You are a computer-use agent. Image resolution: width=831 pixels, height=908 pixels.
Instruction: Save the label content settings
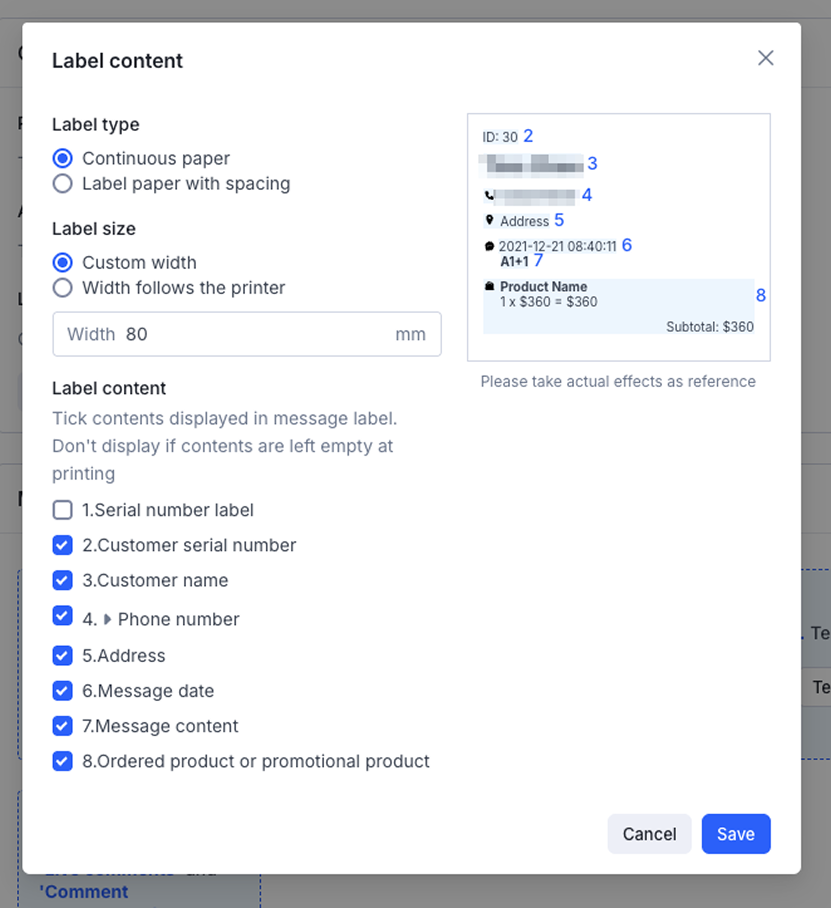[735, 834]
